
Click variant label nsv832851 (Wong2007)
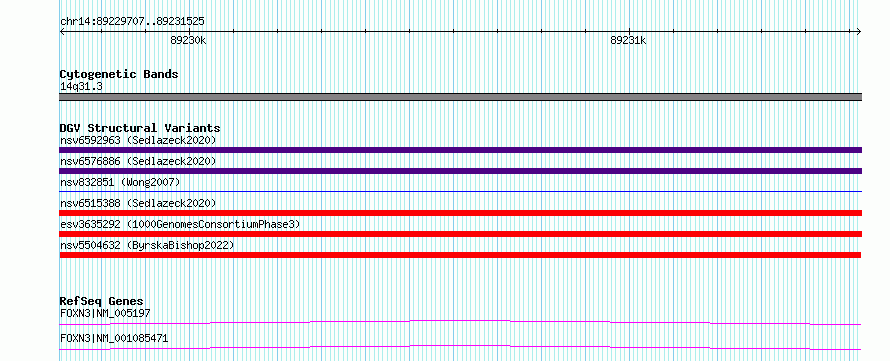click(x=120, y=182)
